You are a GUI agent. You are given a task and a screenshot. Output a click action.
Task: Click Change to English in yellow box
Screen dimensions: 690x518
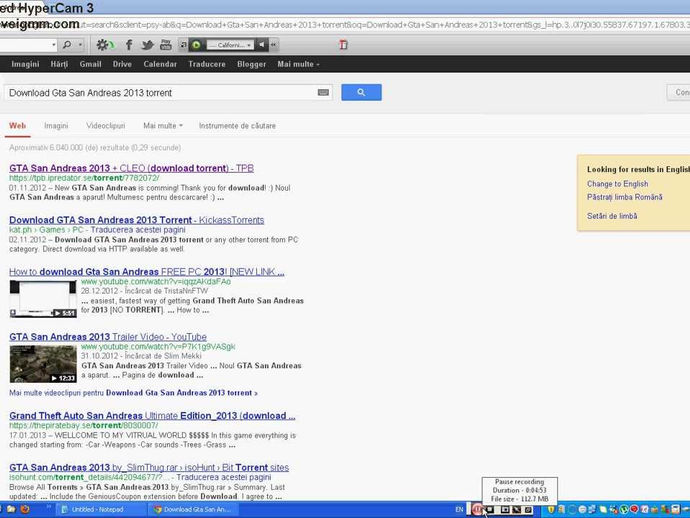pos(617,184)
